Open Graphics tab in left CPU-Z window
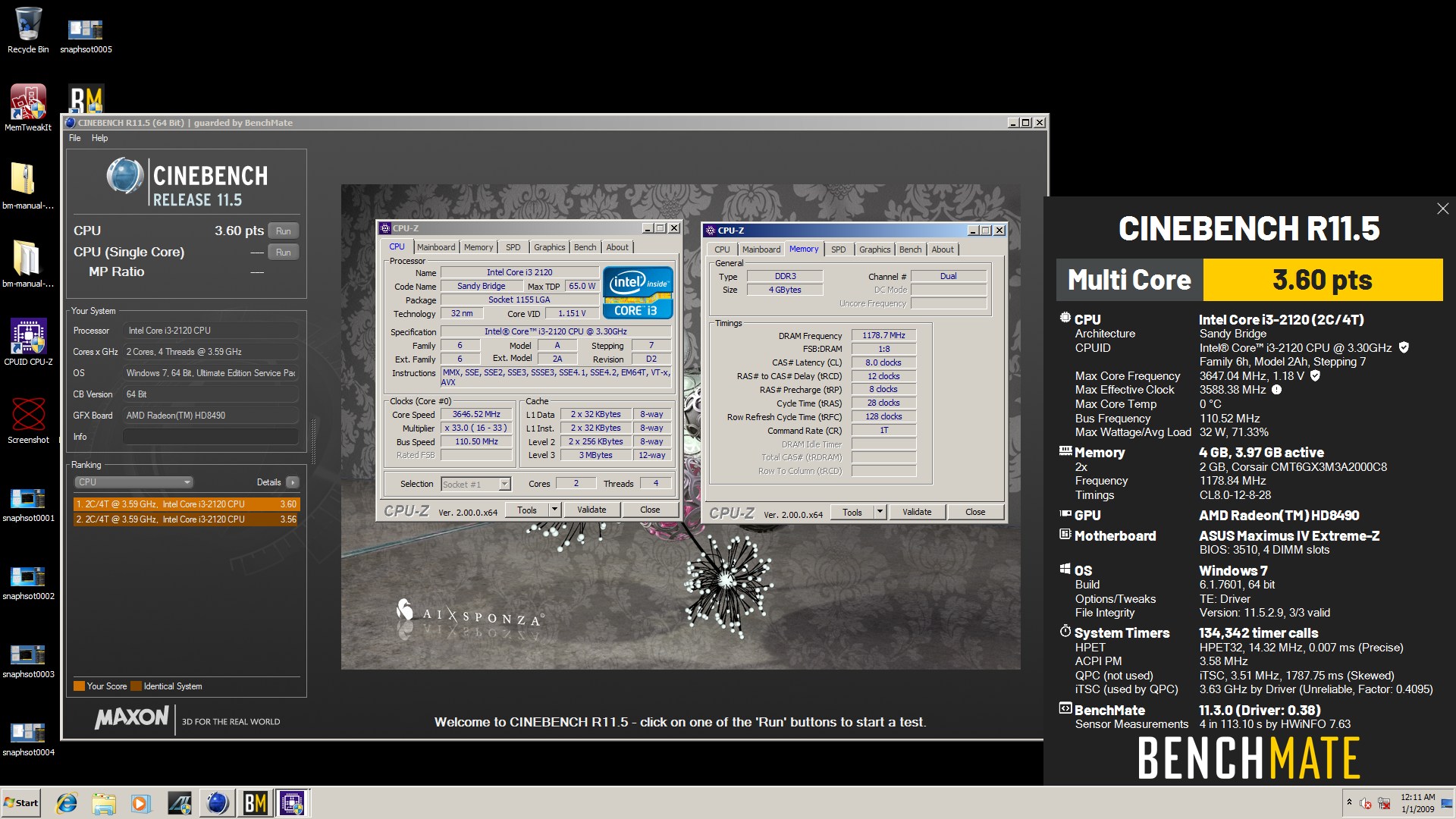Viewport: 1456px width, 819px height. (x=549, y=247)
